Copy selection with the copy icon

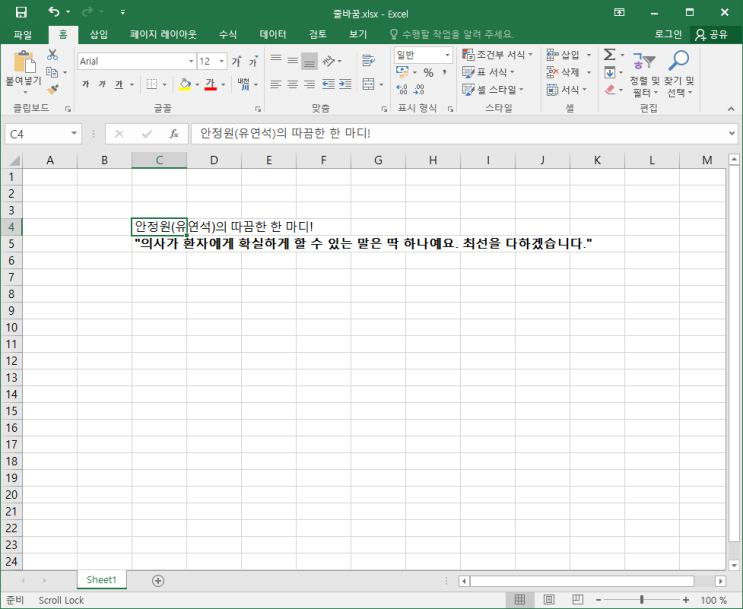click(52, 72)
